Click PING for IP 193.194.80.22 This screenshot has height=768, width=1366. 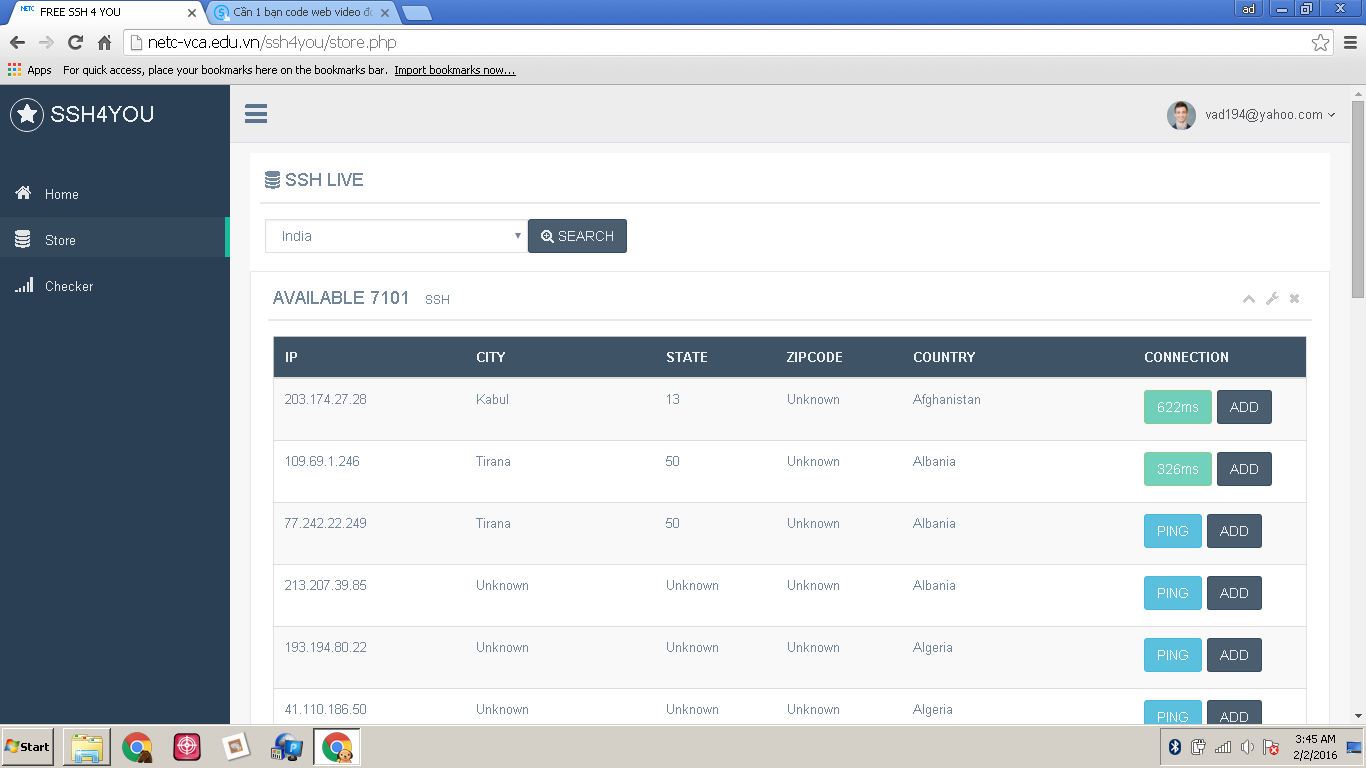[x=1172, y=655]
